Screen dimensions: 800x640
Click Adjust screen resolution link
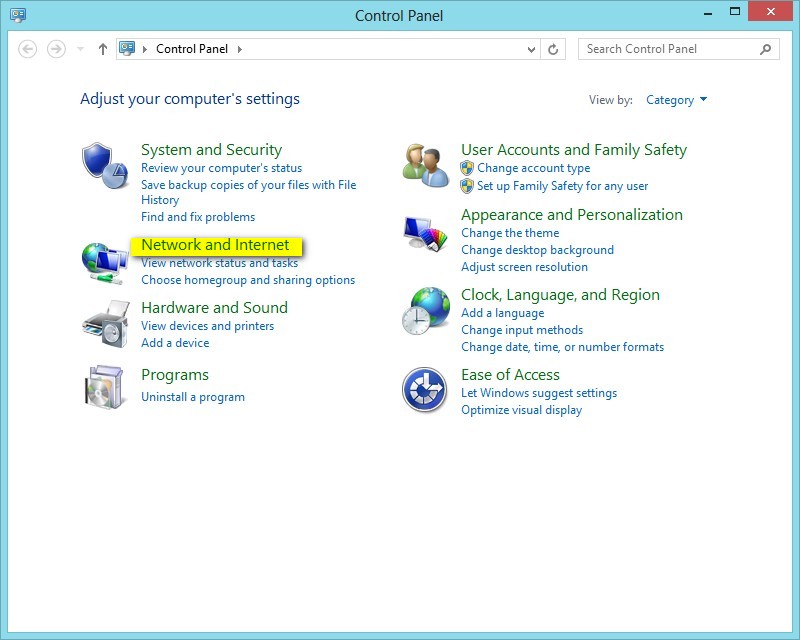pos(524,267)
